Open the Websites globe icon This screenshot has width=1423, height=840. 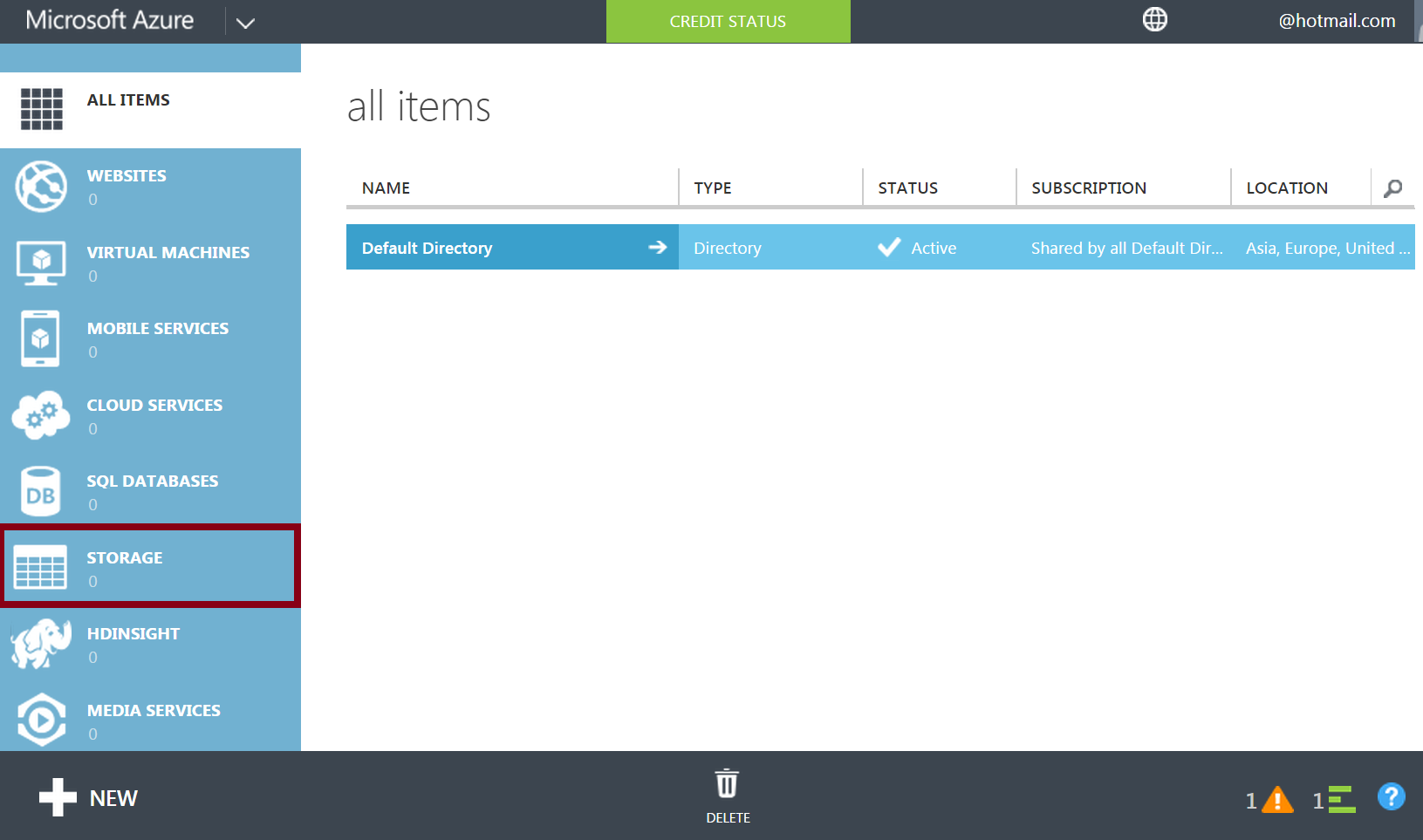pos(41,187)
